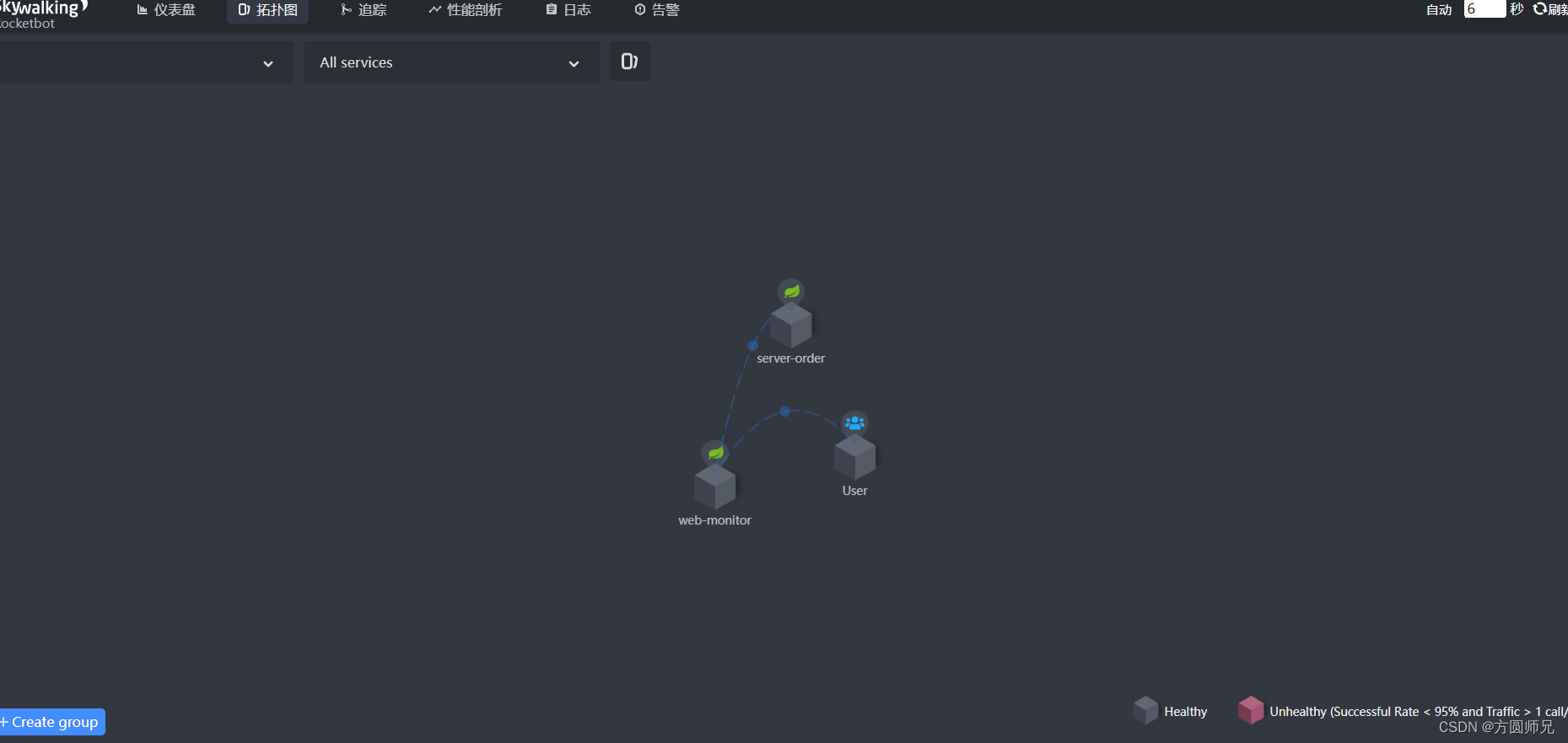
Task: Click the Spring leaf icon above web-monitor
Action: [715, 453]
